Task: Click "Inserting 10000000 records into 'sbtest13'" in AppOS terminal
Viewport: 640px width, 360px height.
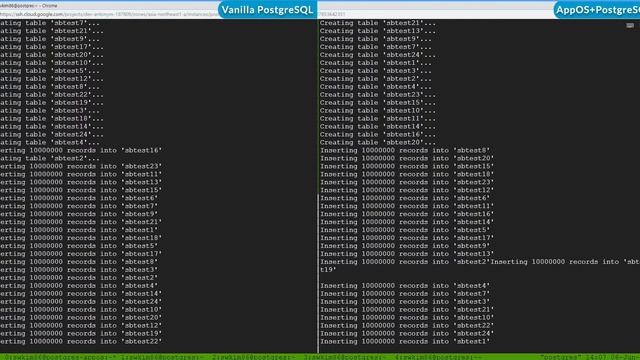Action: click(407, 254)
